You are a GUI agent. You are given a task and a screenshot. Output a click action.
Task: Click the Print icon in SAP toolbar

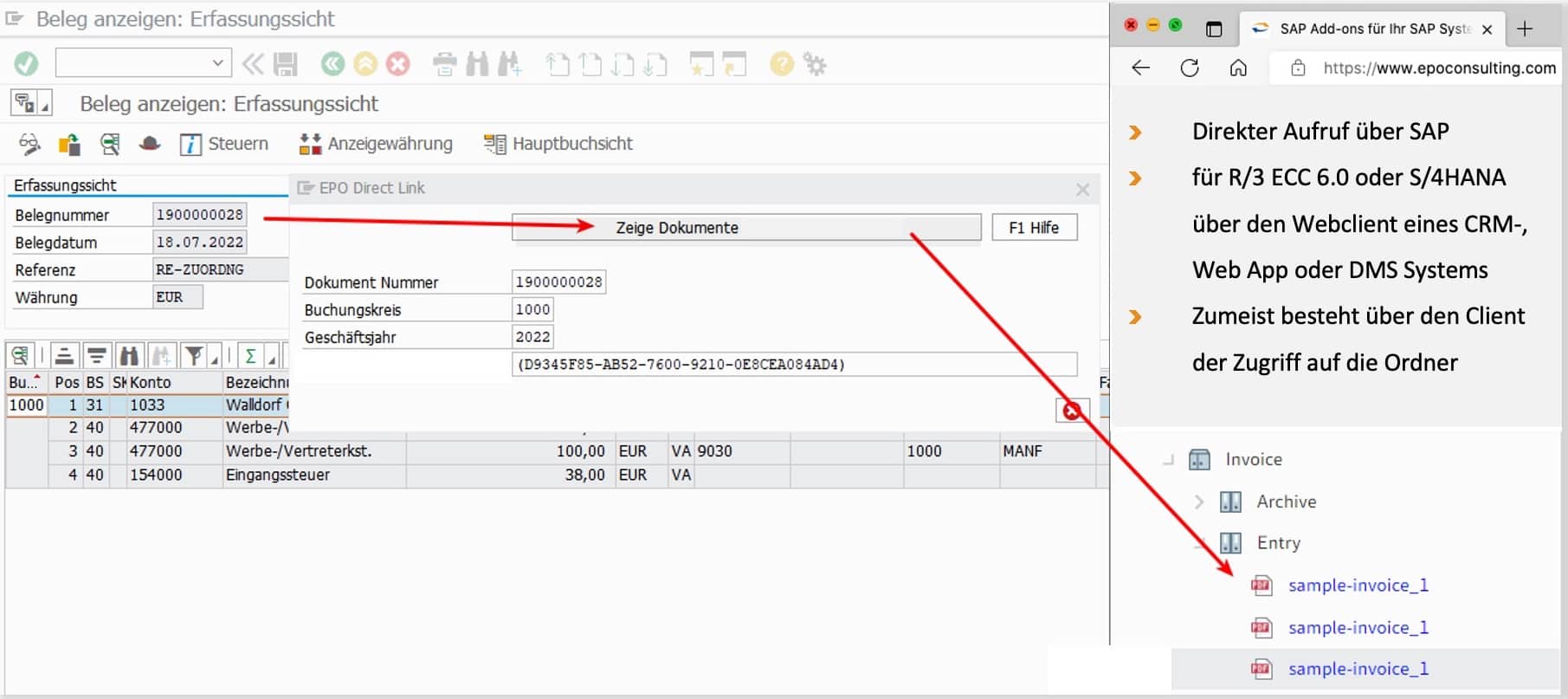444,64
